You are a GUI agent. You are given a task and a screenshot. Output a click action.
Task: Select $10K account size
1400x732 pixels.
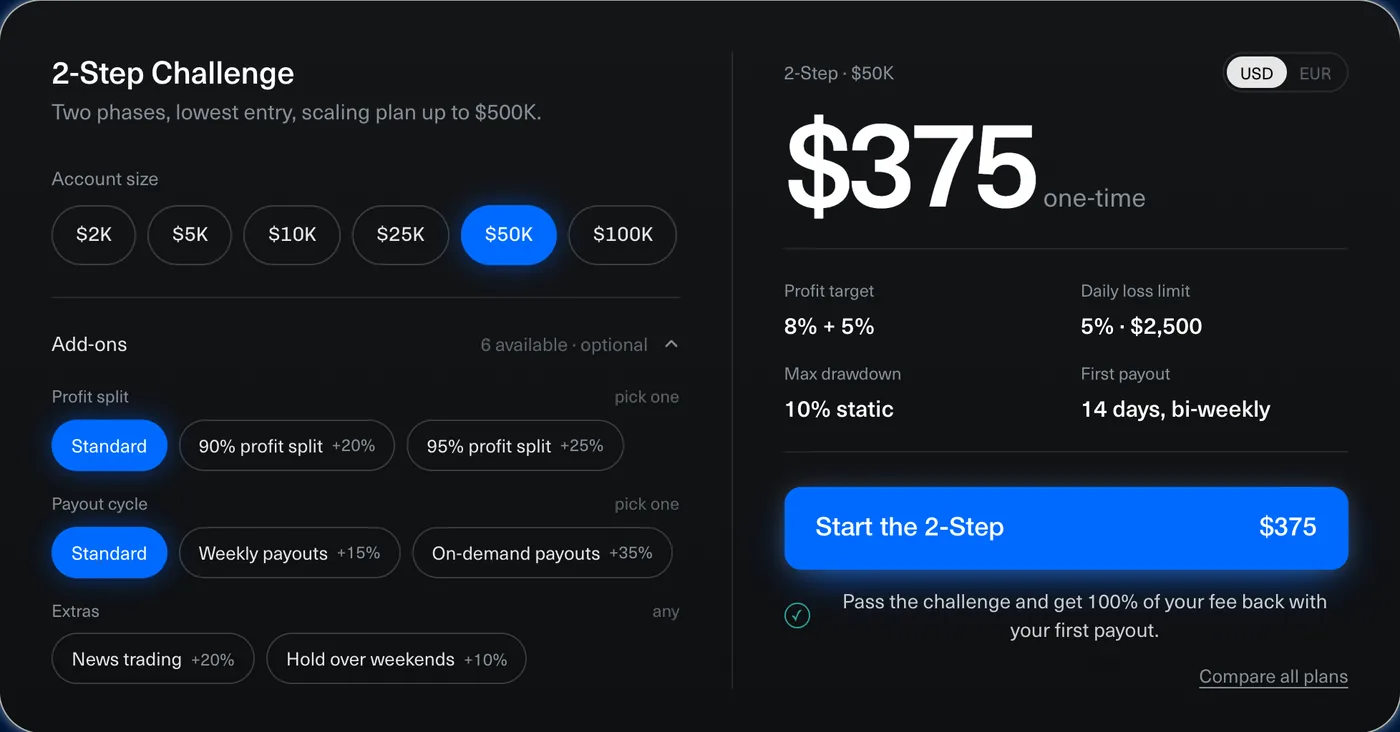click(292, 235)
